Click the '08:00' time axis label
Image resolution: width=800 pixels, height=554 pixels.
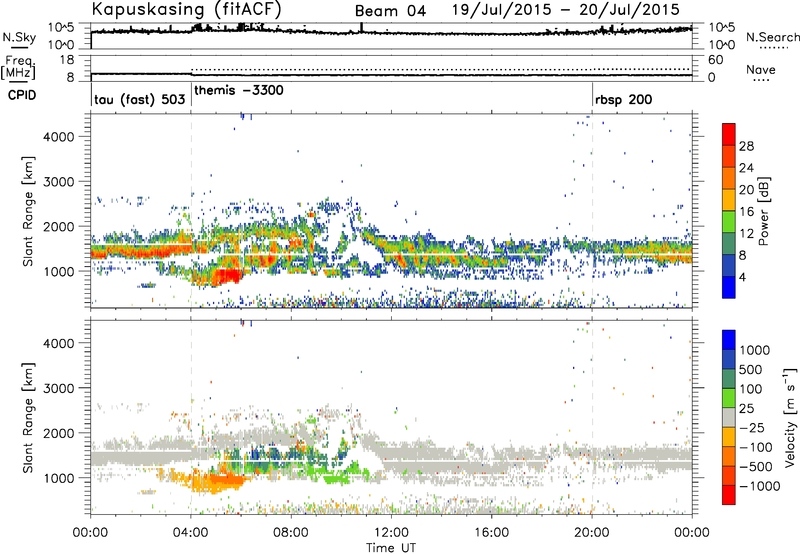[x=291, y=533]
